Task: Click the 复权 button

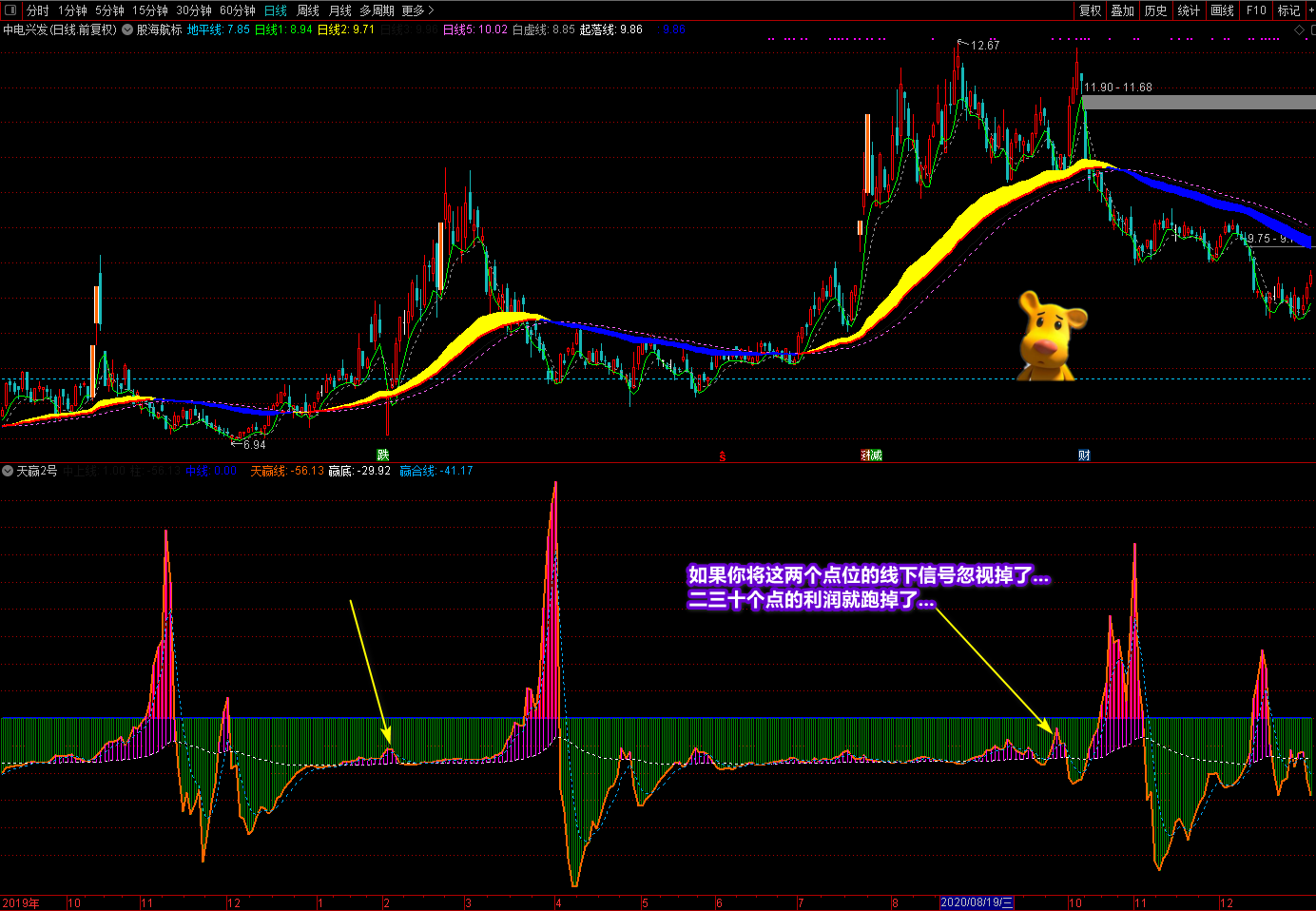Action: (x=1090, y=10)
